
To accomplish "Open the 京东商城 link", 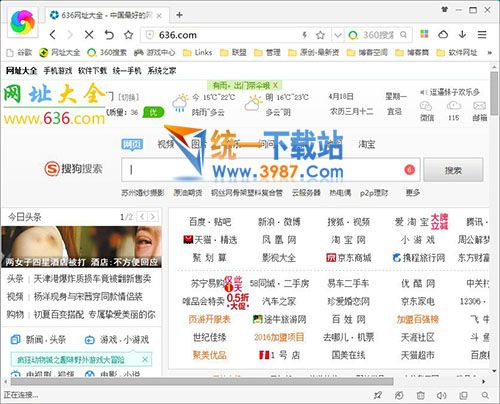I will [348, 257].
